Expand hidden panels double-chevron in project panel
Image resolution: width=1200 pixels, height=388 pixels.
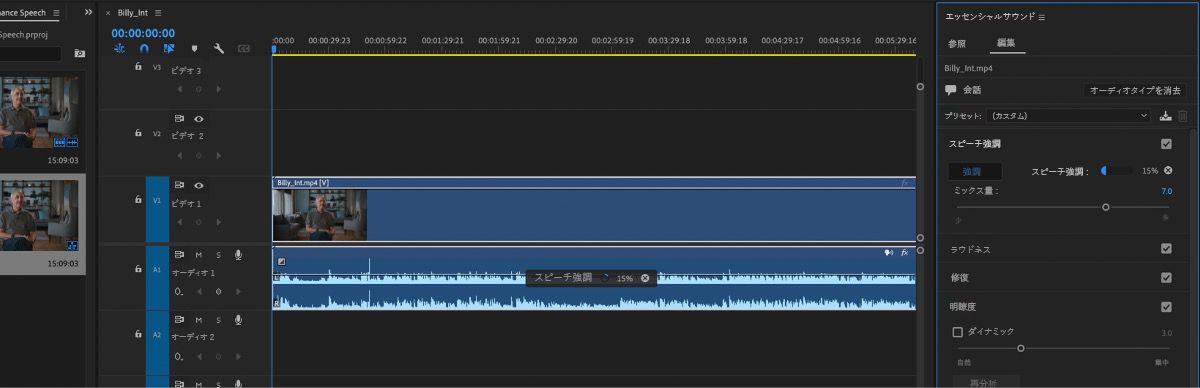pyautogui.click(x=88, y=12)
